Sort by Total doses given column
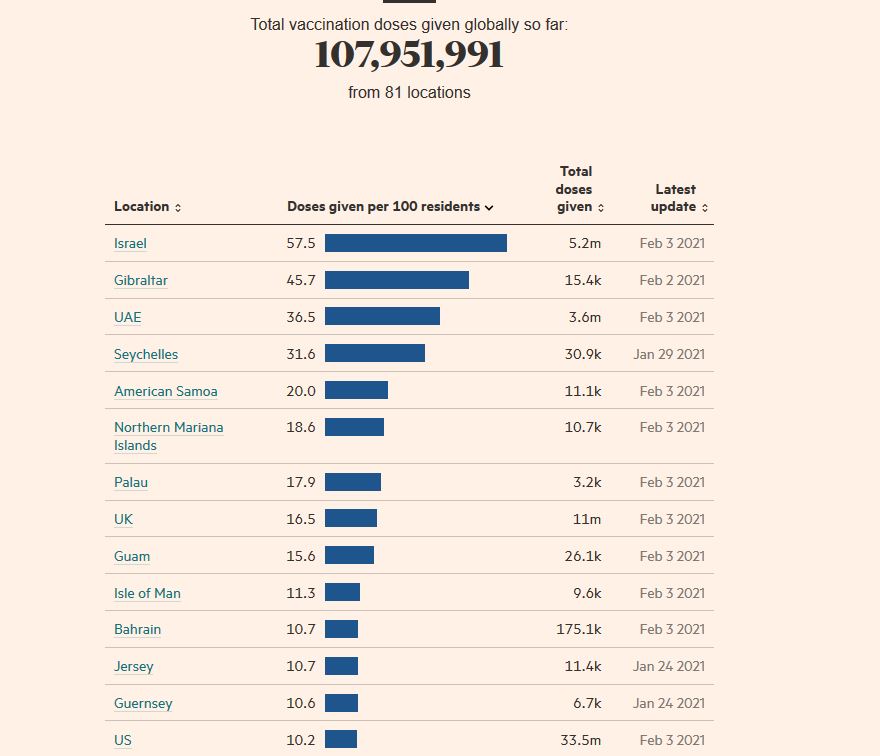This screenshot has height=756, width=880. tap(580, 190)
